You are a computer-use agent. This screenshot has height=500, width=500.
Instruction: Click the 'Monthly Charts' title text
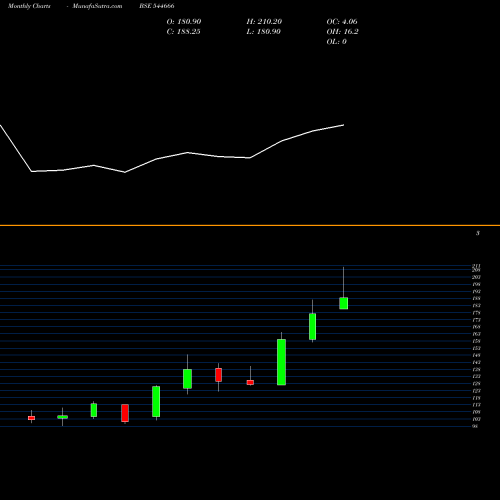point(29,6)
